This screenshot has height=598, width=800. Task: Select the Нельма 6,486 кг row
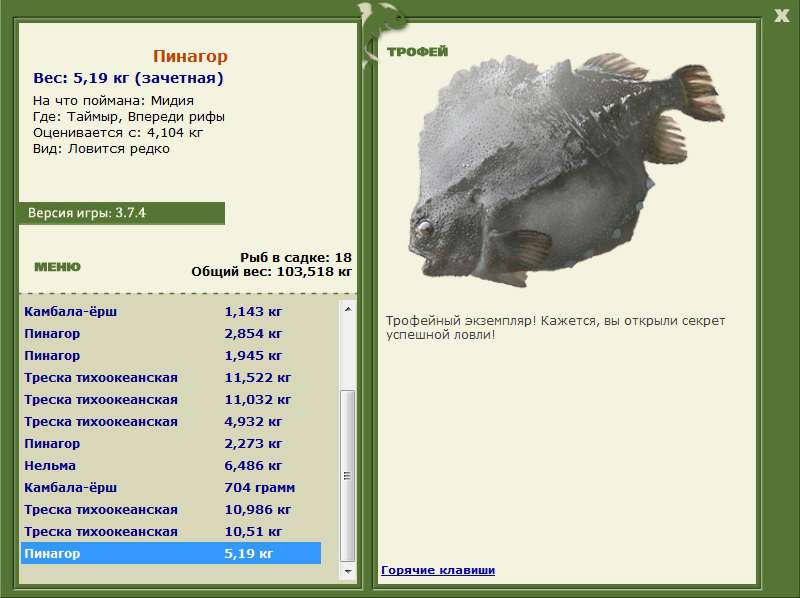coord(170,466)
